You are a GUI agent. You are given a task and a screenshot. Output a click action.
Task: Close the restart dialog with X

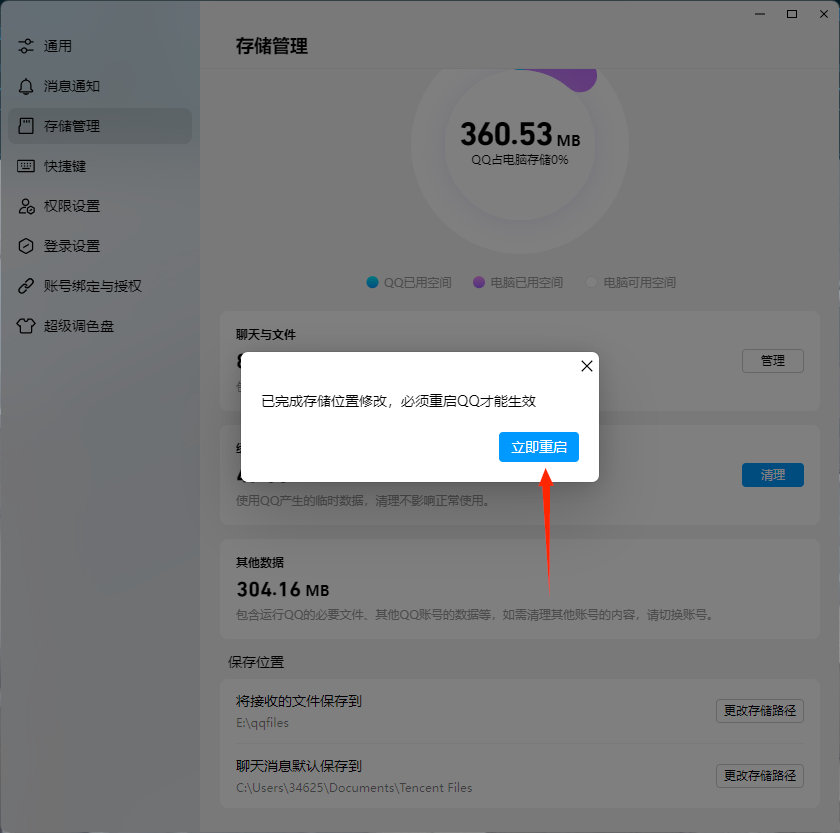point(587,366)
